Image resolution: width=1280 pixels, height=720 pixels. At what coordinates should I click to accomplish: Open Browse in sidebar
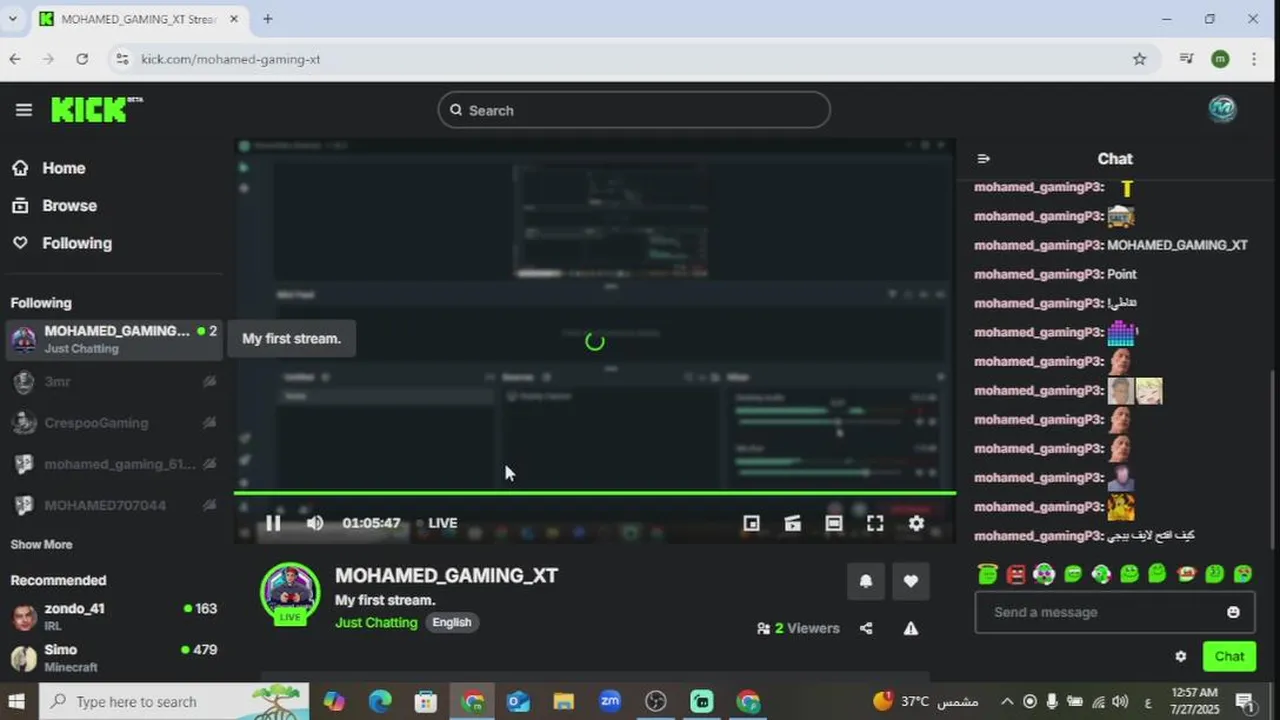click(54, 205)
